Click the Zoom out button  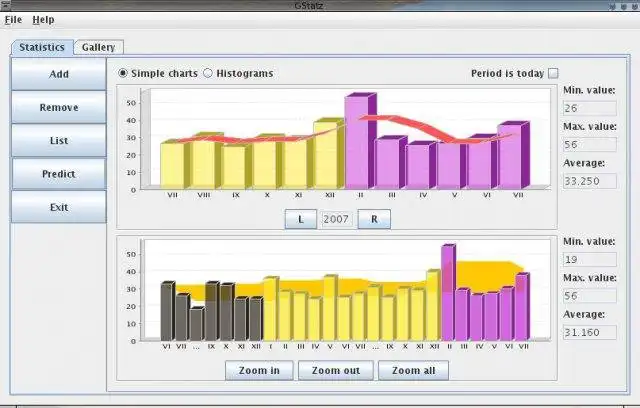tap(336, 370)
